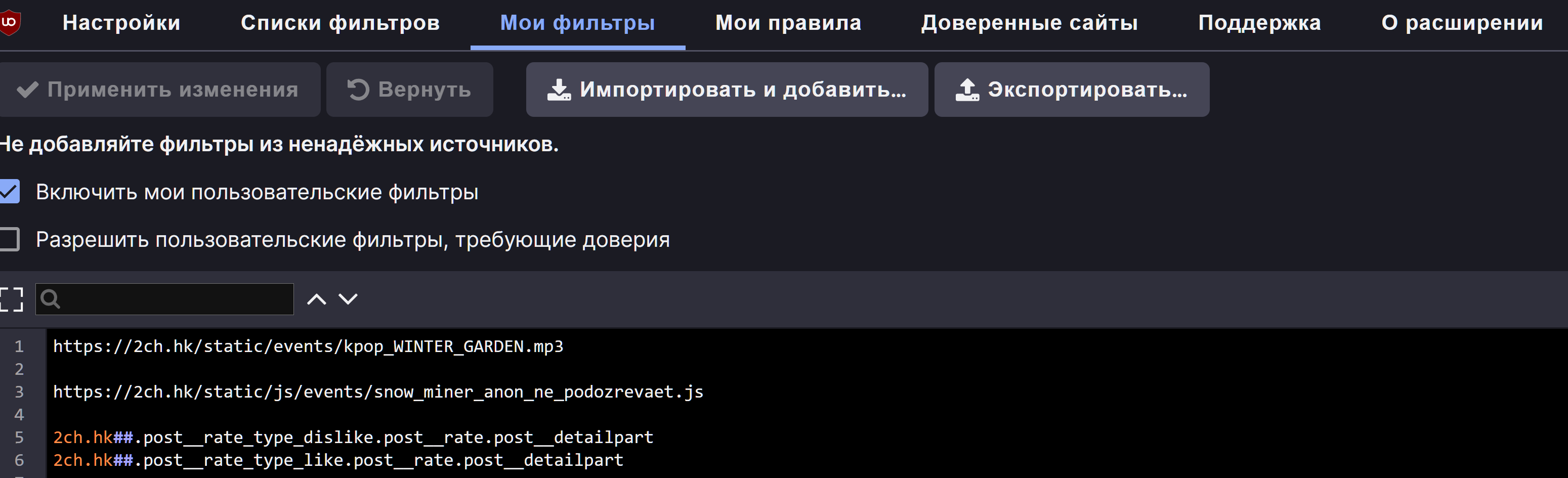
Task: Click the snow_miner_anon_ne_podozrevaet.js filter line
Action: point(378,392)
